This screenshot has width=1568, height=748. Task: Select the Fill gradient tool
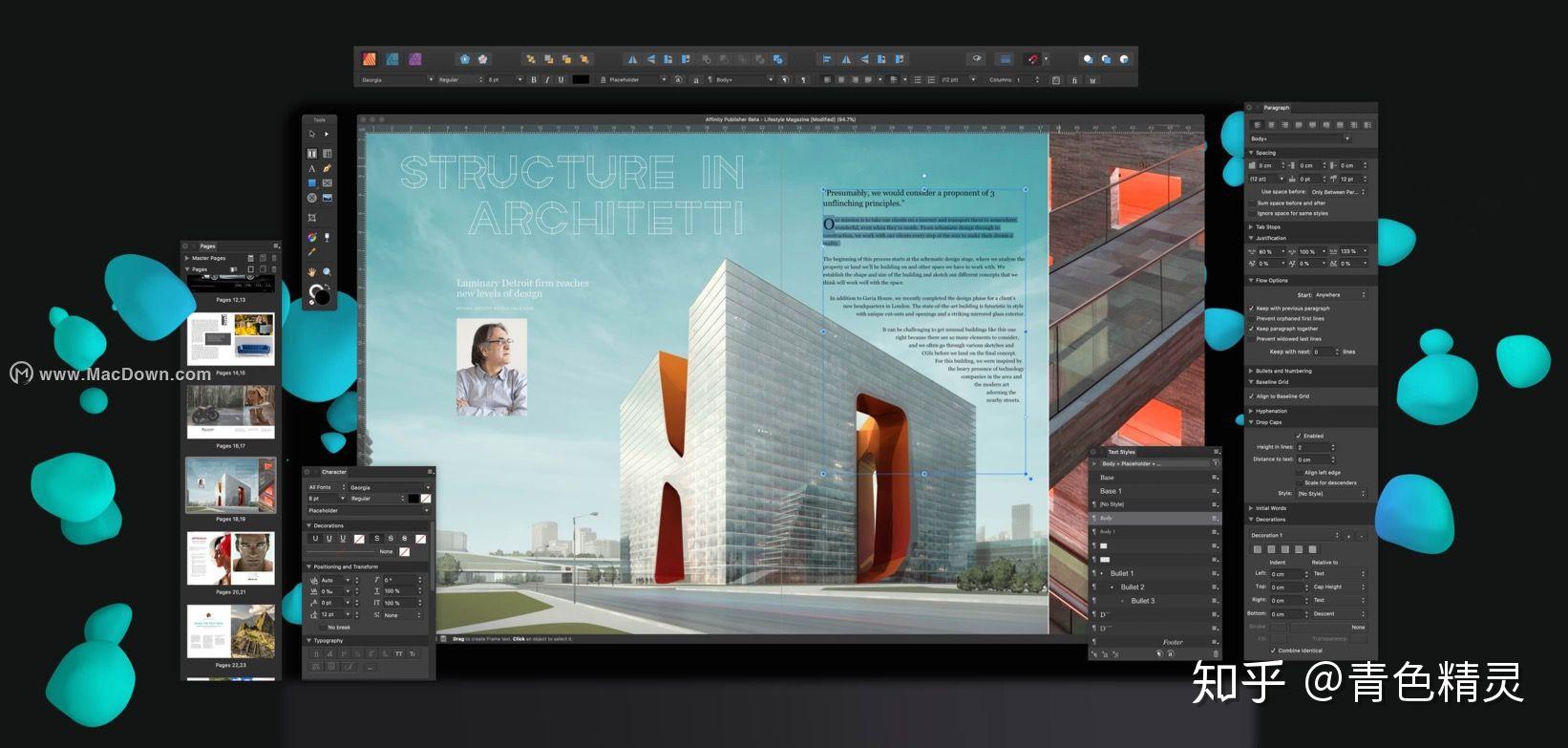(x=311, y=237)
